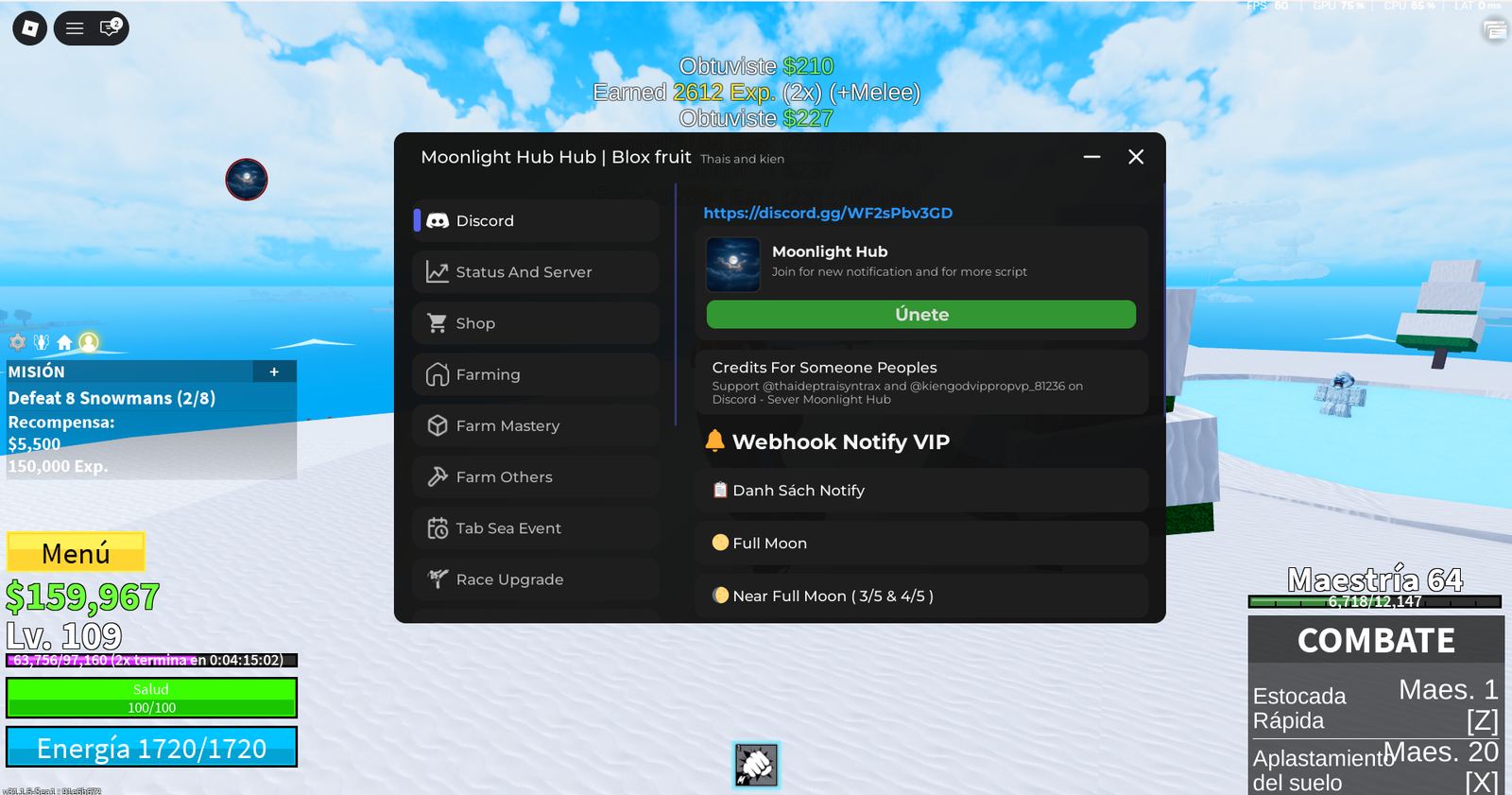This screenshot has width=1512, height=795.
Task: Click the Estocada Rápida [Z] skill
Action: click(x=1376, y=705)
